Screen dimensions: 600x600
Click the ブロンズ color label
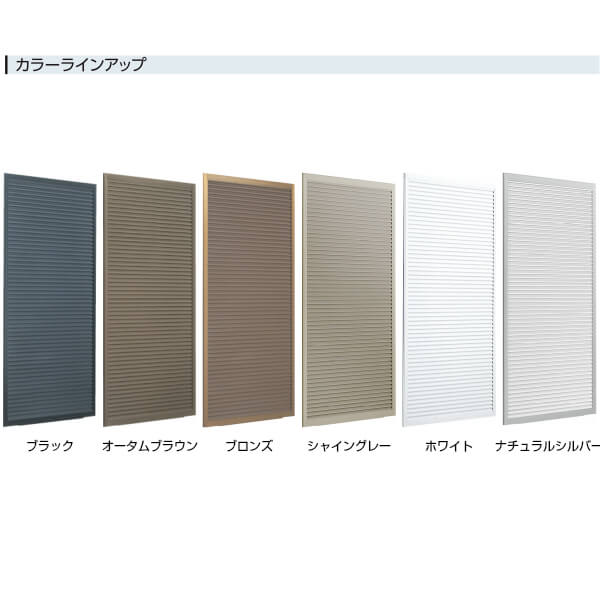click(x=249, y=446)
